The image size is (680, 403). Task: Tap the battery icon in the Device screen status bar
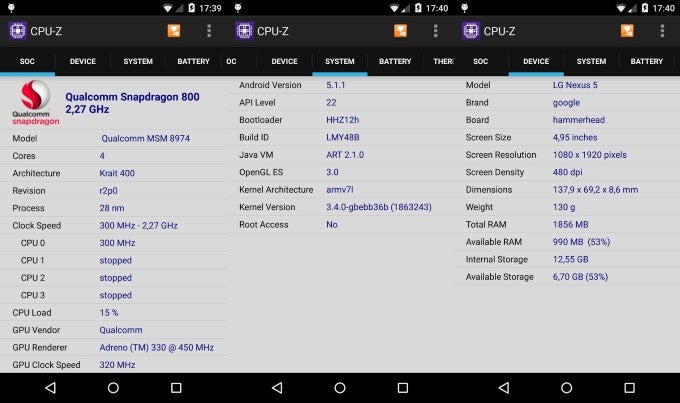click(x=645, y=8)
